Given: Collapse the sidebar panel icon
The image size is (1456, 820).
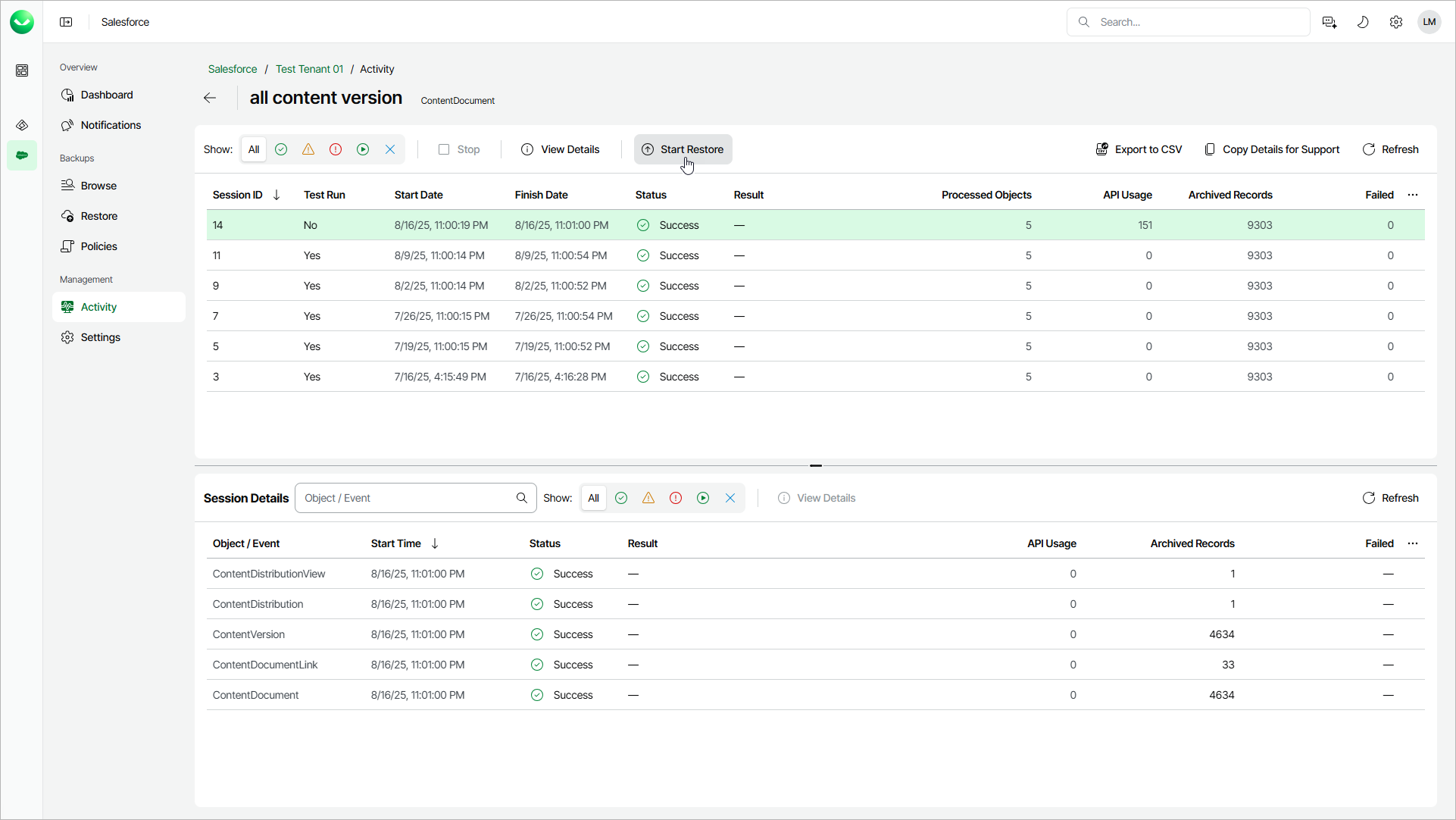Looking at the screenshot, I should pyautogui.click(x=66, y=22).
